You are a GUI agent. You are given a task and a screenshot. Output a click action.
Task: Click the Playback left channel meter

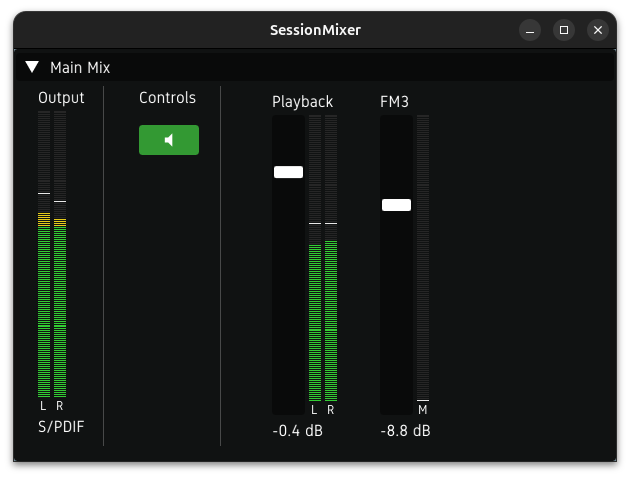315,258
